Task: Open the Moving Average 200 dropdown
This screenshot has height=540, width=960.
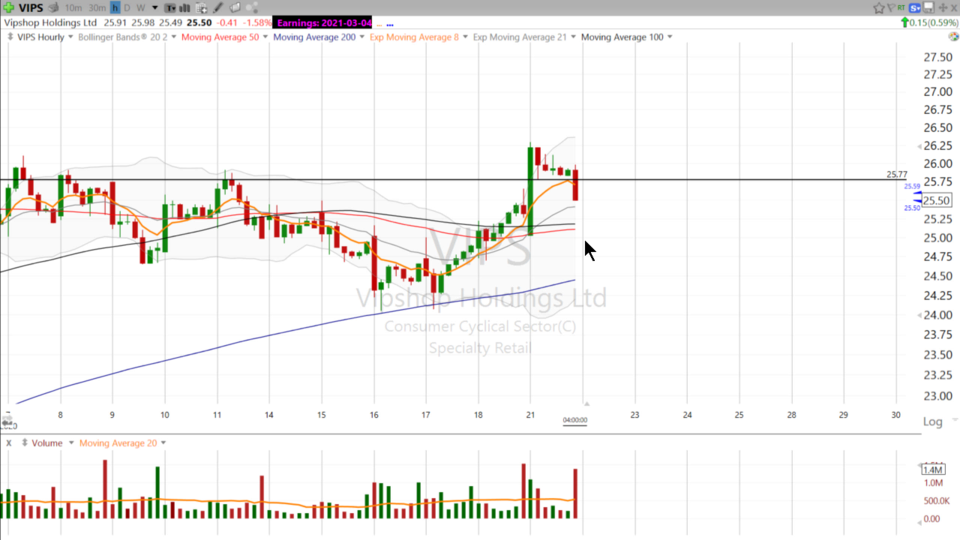Action: click(362, 37)
